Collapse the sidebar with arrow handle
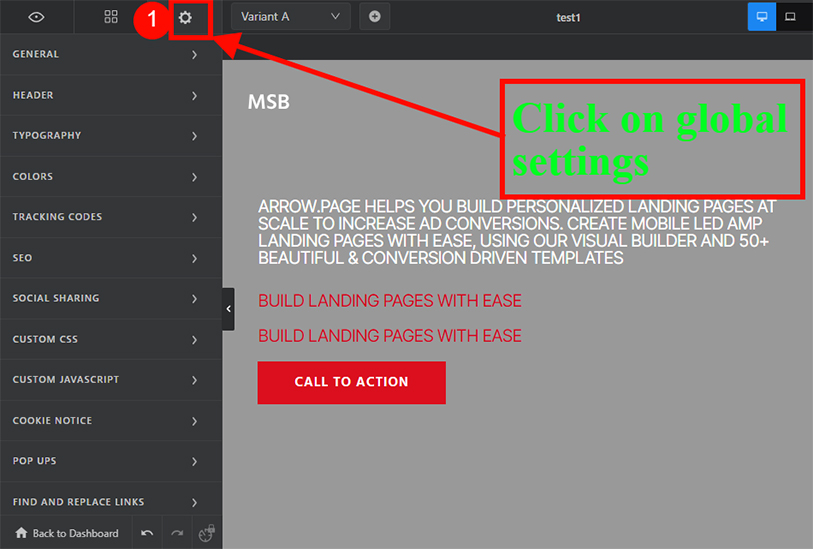The image size is (813, 549). click(229, 309)
